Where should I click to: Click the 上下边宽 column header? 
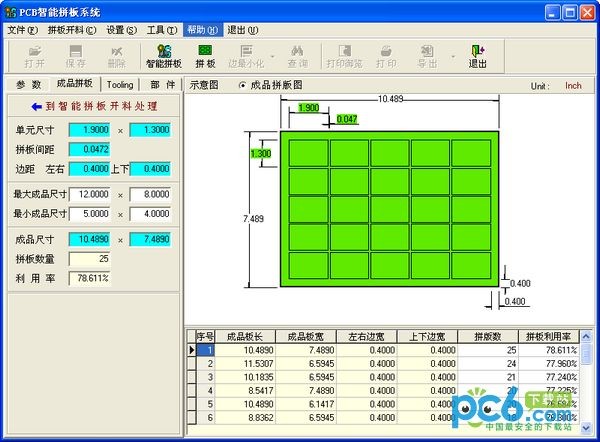click(x=427, y=337)
